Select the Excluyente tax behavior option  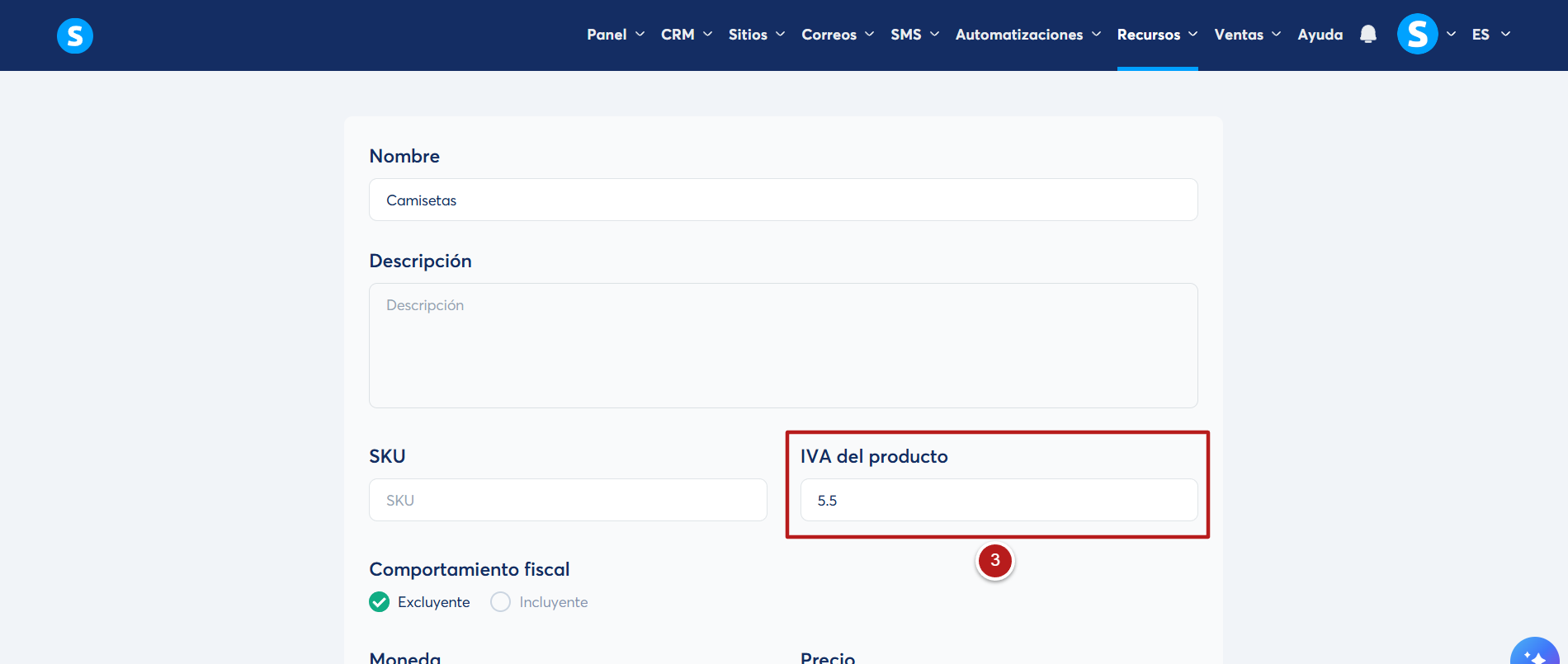tap(419, 602)
